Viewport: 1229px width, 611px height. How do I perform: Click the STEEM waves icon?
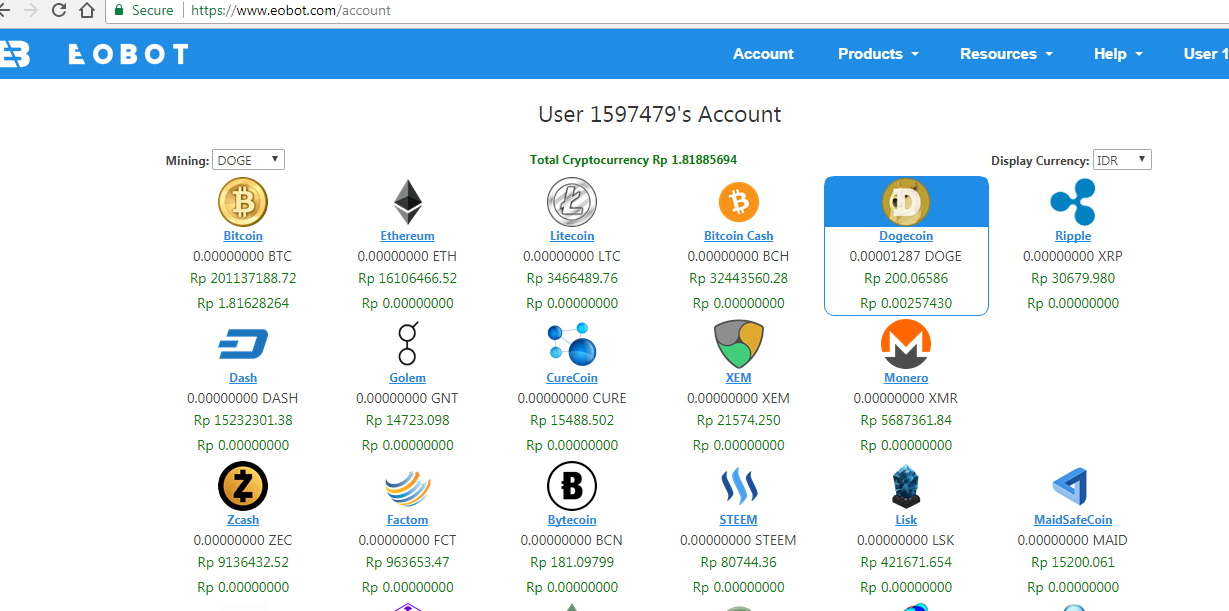coord(739,487)
